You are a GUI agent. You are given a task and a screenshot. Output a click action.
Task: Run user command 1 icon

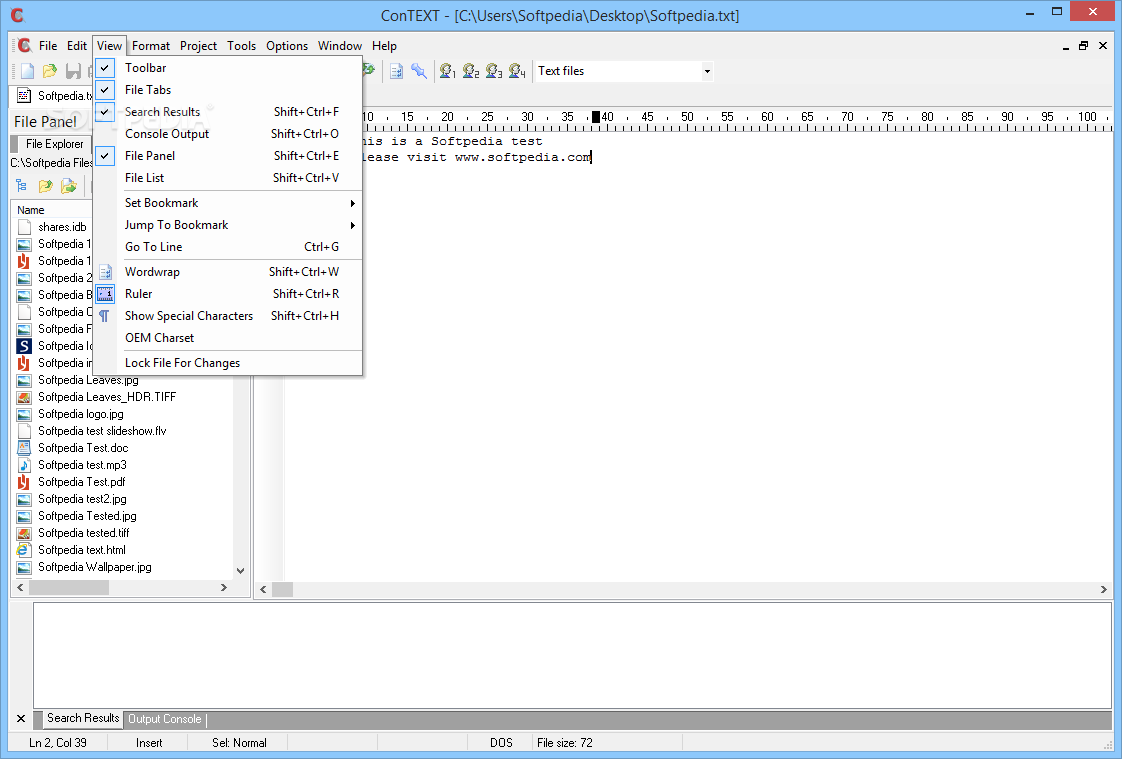[x=448, y=71]
